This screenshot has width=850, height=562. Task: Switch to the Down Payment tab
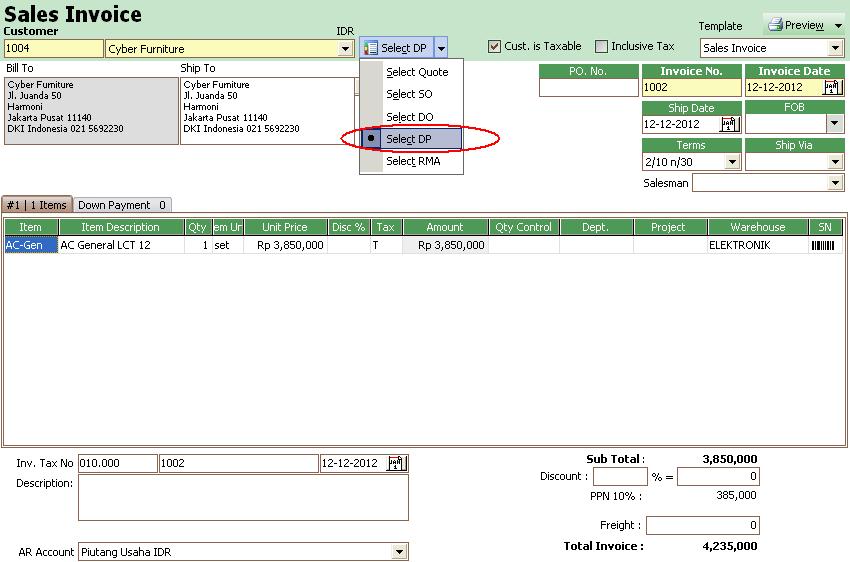122,205
